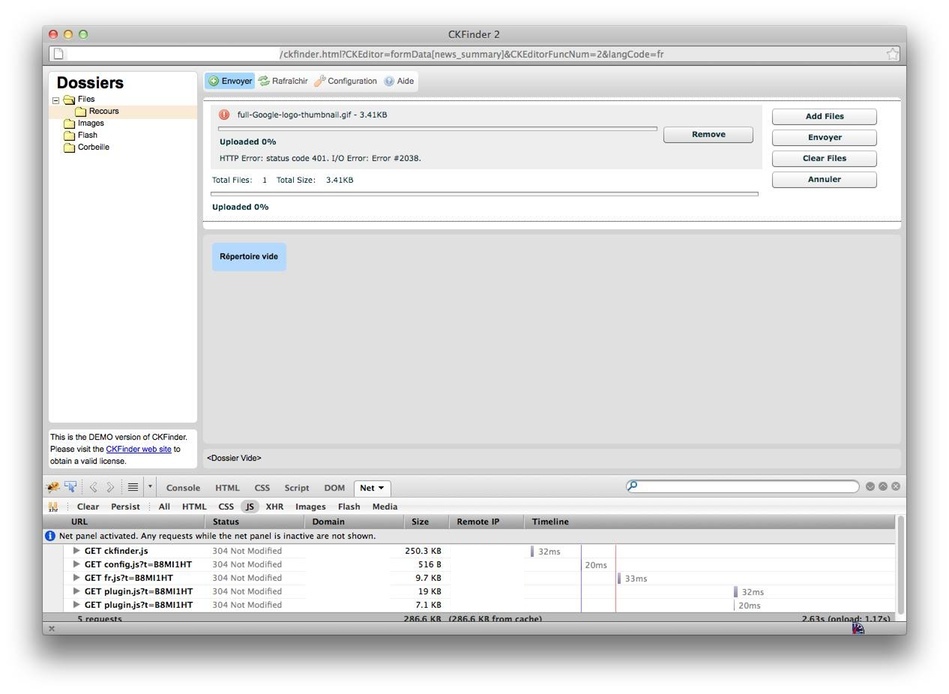Click the break-on-XHR icon left of Clear
Viewport: 949px width, 694px height.
(53, 506)
